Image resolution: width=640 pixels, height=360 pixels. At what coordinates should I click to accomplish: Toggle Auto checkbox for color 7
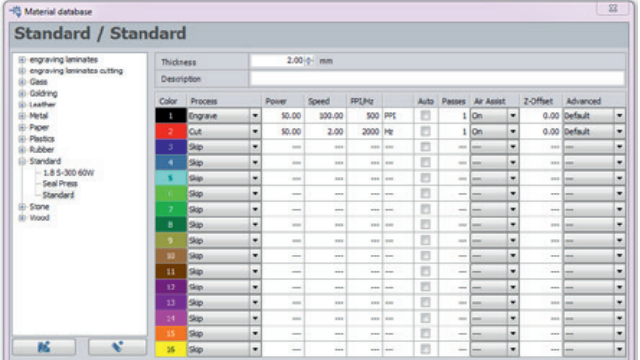pos(425,209)
